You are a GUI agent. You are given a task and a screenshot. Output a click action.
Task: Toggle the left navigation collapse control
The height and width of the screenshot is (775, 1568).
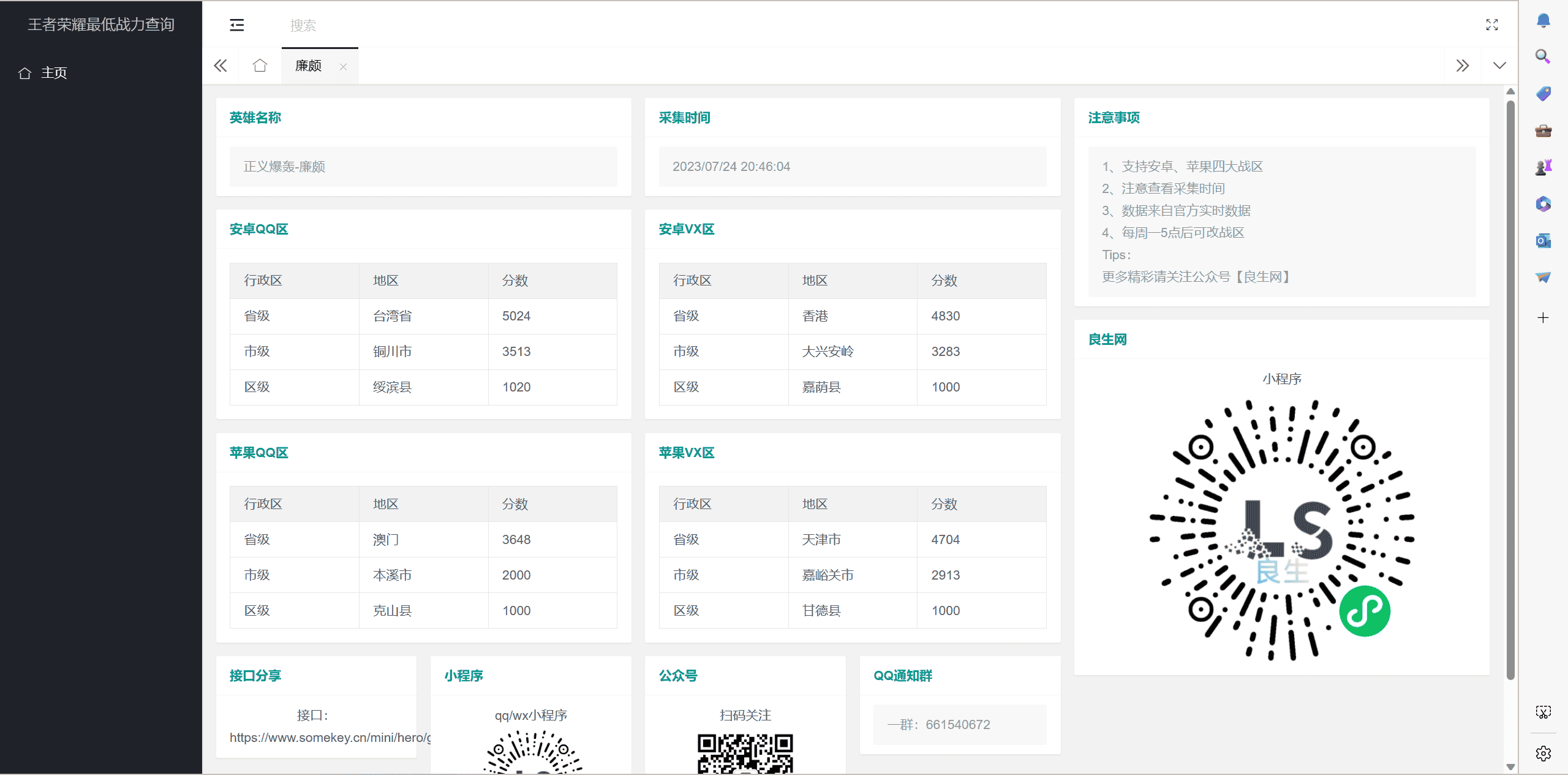(x=236, y=25)
